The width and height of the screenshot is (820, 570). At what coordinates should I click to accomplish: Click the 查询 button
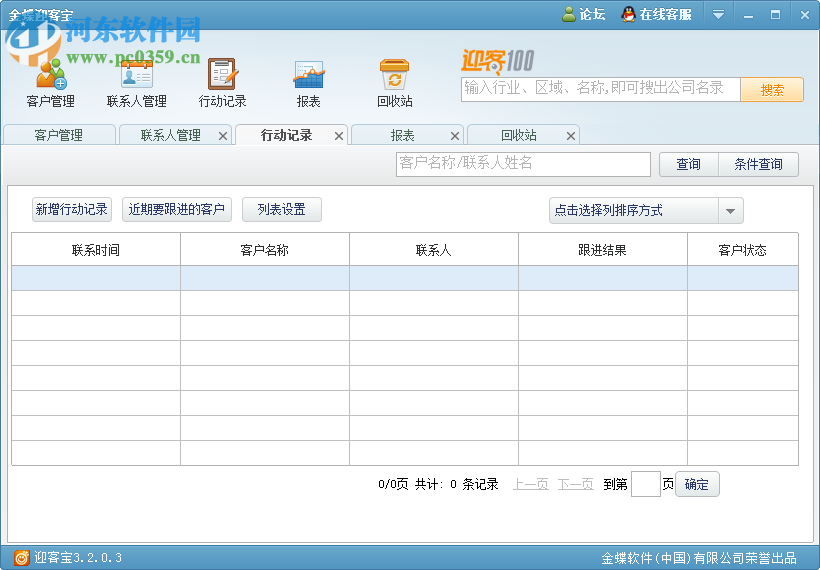[689, 164]
